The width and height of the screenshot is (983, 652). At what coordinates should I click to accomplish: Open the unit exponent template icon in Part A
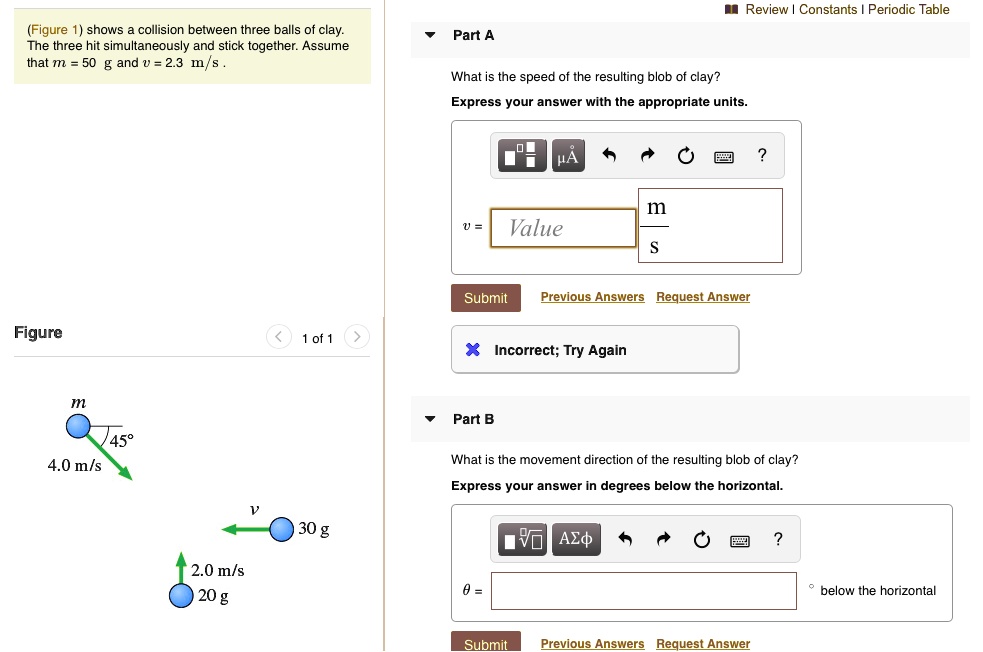click(521, 155)
